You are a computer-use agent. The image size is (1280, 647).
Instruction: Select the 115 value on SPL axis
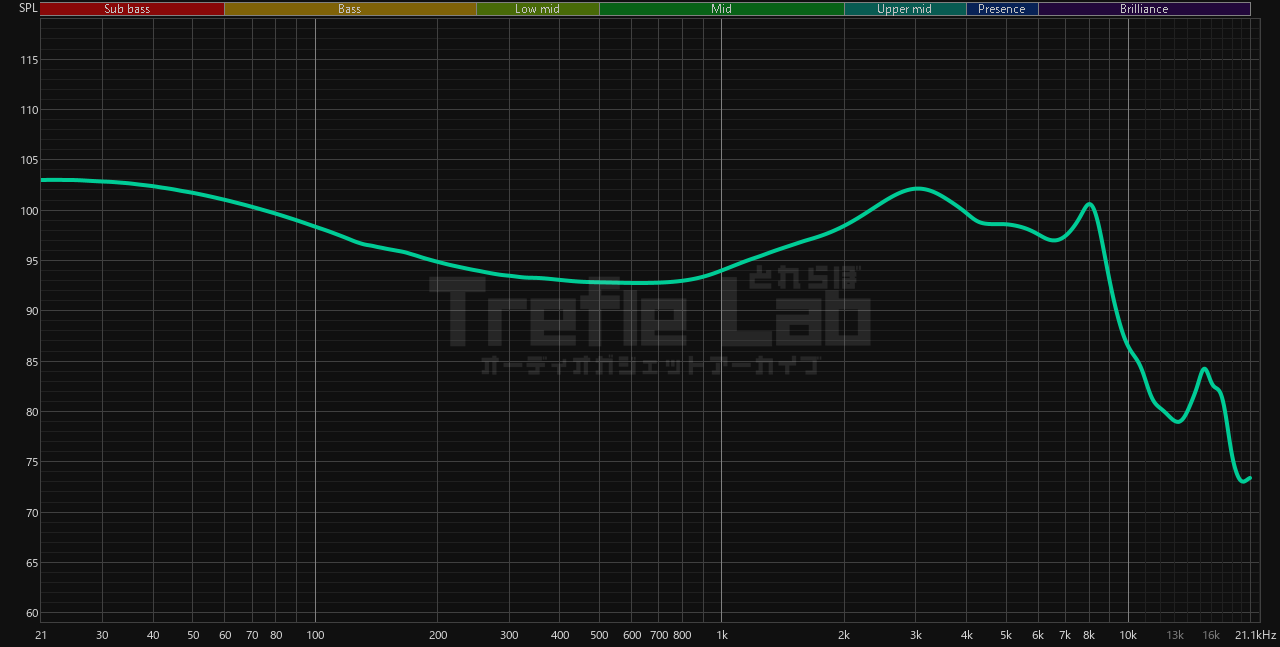click(29, 60)
